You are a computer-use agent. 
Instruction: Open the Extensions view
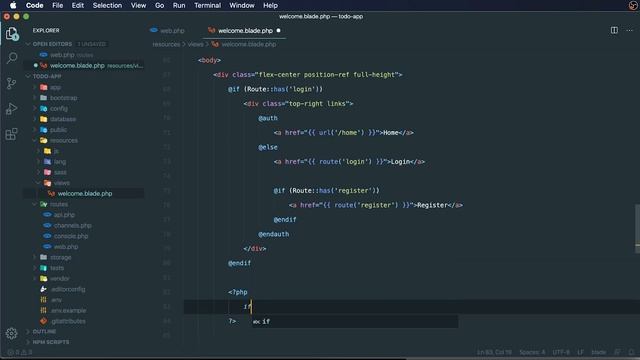(12, 134)
